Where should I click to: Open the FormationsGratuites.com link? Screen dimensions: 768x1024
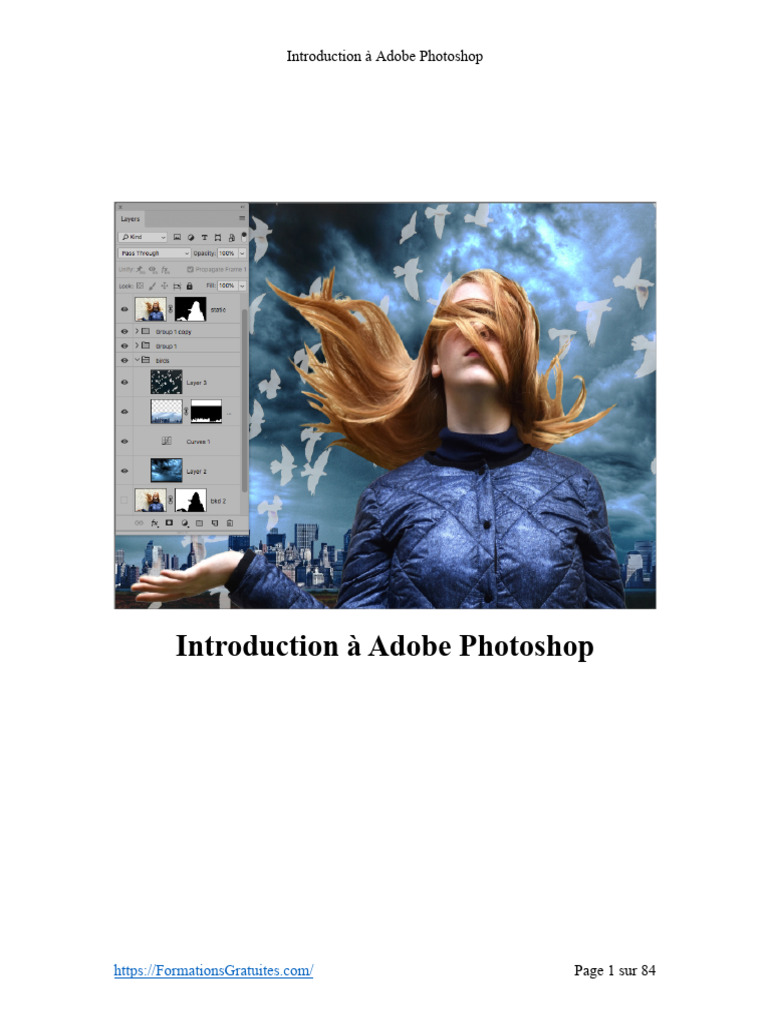pyautogui.click(x=213, y=970)
